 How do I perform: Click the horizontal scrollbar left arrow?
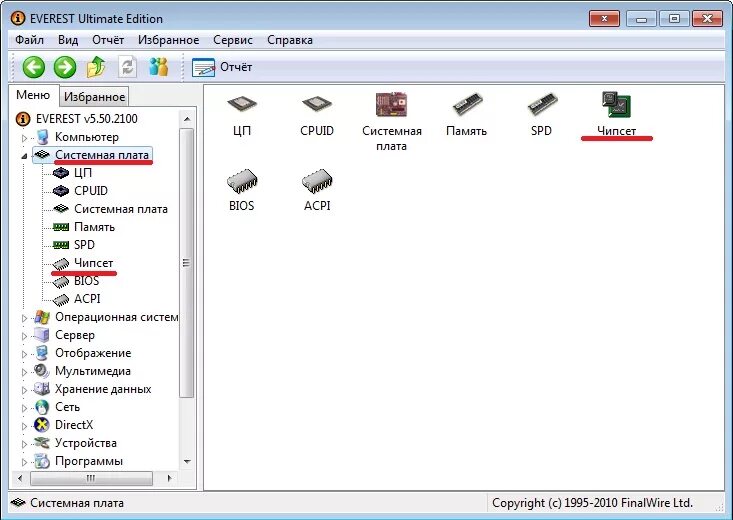point(20,478)
